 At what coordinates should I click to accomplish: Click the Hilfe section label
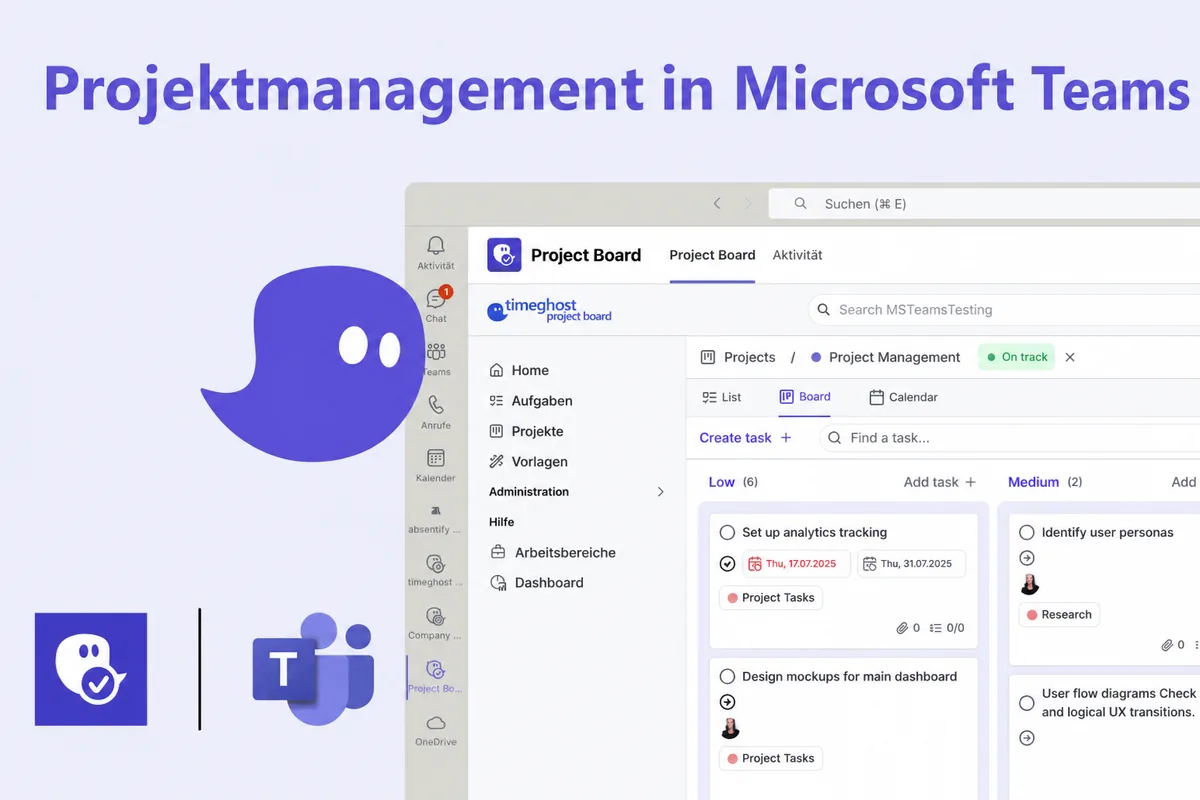pyautogui.click(x=502, y=522)
